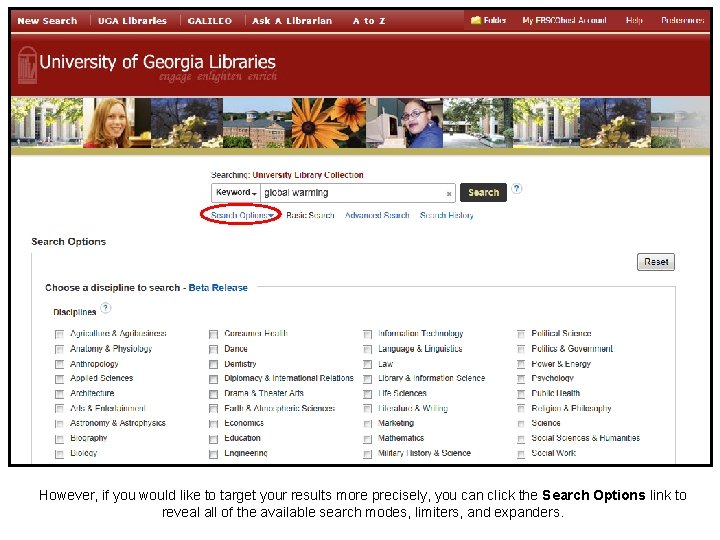The height and width of the screenshot is (540, 720).
Task: Check the Marketing checkbox
Action: pyautogui.click(x=367, y=424)
